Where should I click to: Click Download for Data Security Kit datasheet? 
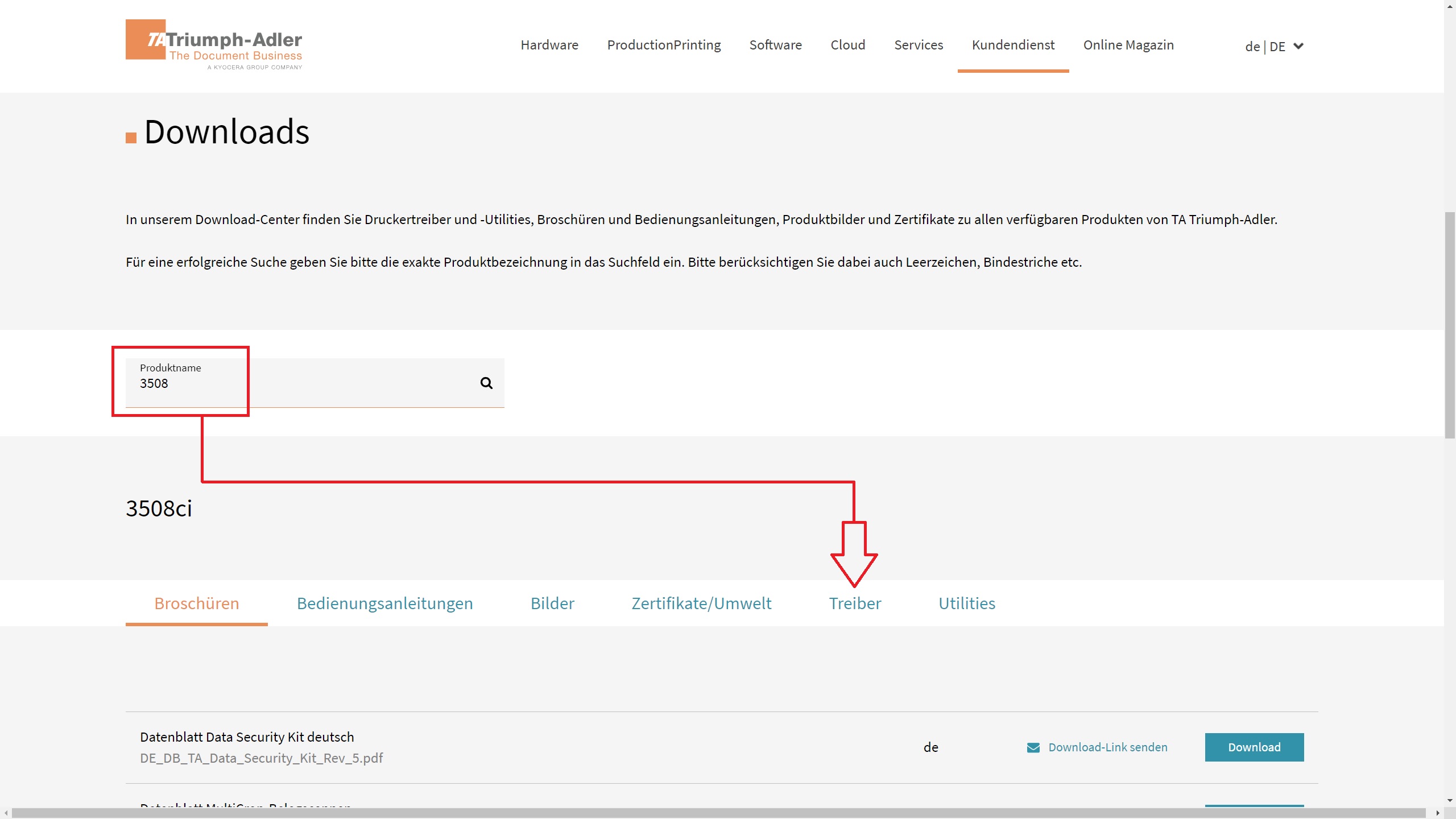[x=1254, y=747]
